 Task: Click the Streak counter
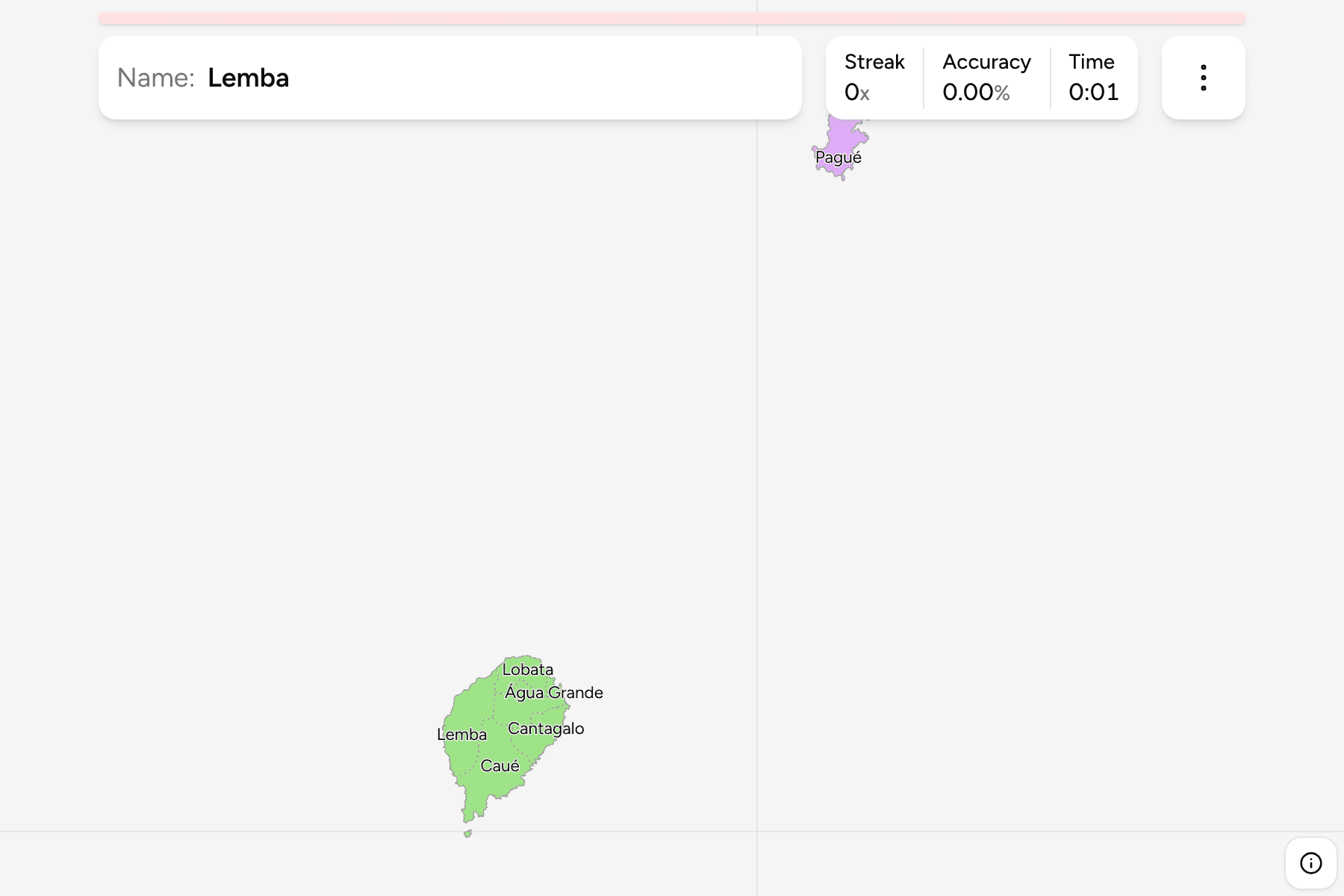[874, 78]
